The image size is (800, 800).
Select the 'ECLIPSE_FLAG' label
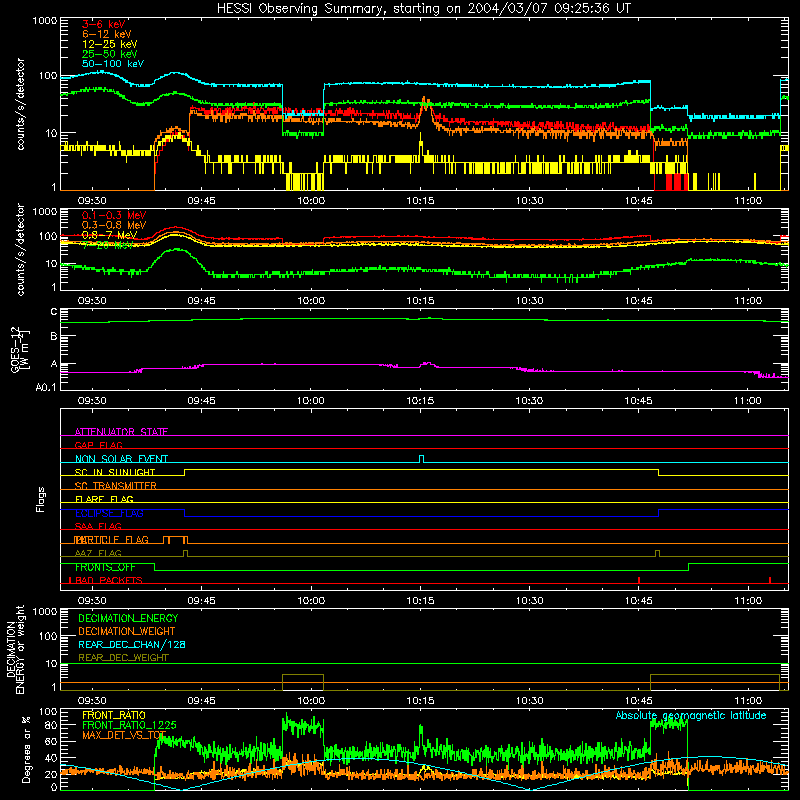109,513
